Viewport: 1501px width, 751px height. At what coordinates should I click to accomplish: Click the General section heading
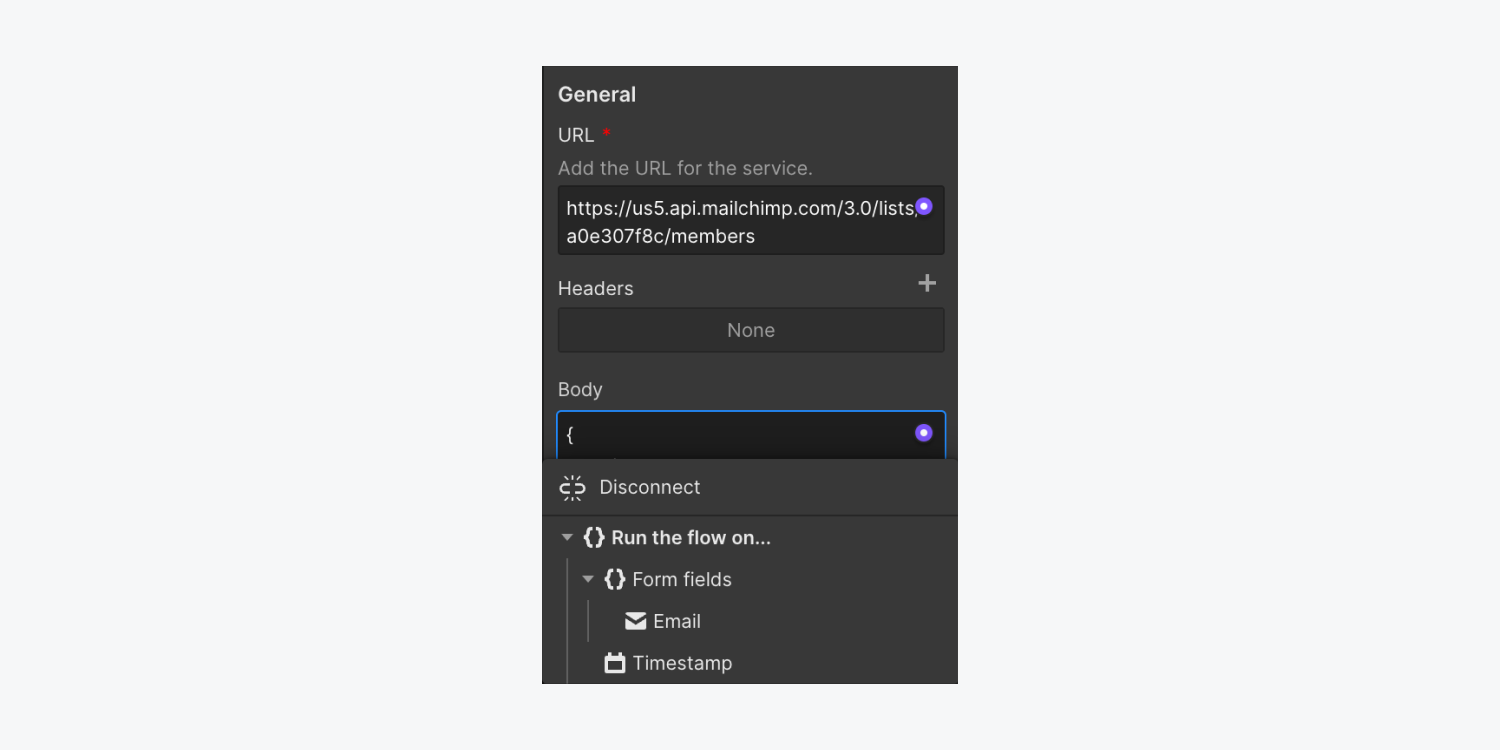point(597,95)
